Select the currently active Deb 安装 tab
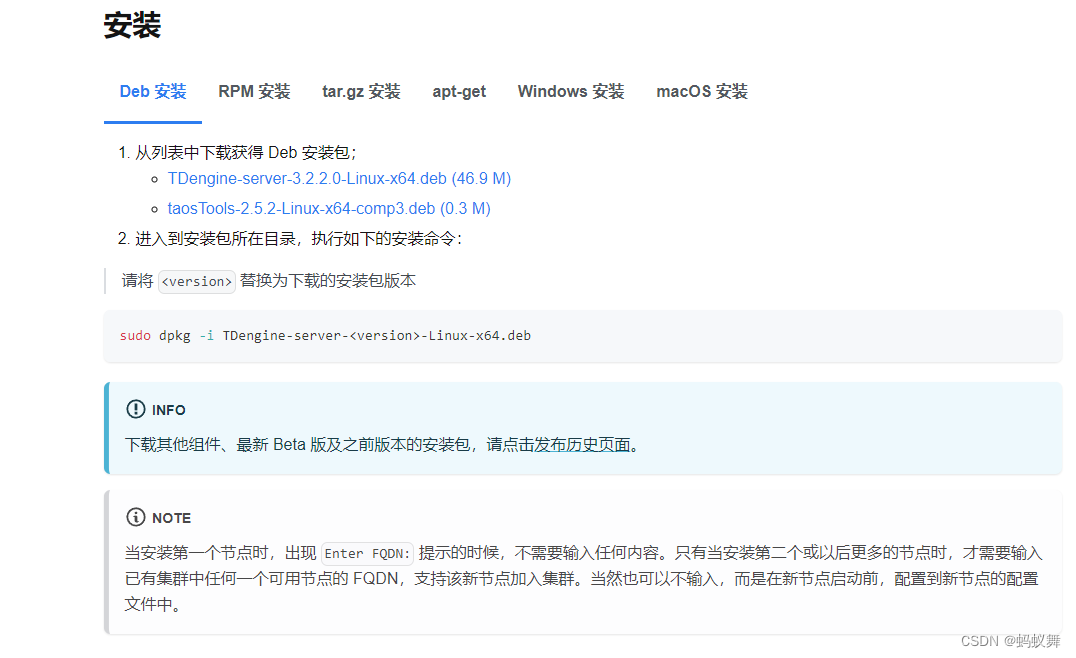1076x658 pixels. coord(152,91)
